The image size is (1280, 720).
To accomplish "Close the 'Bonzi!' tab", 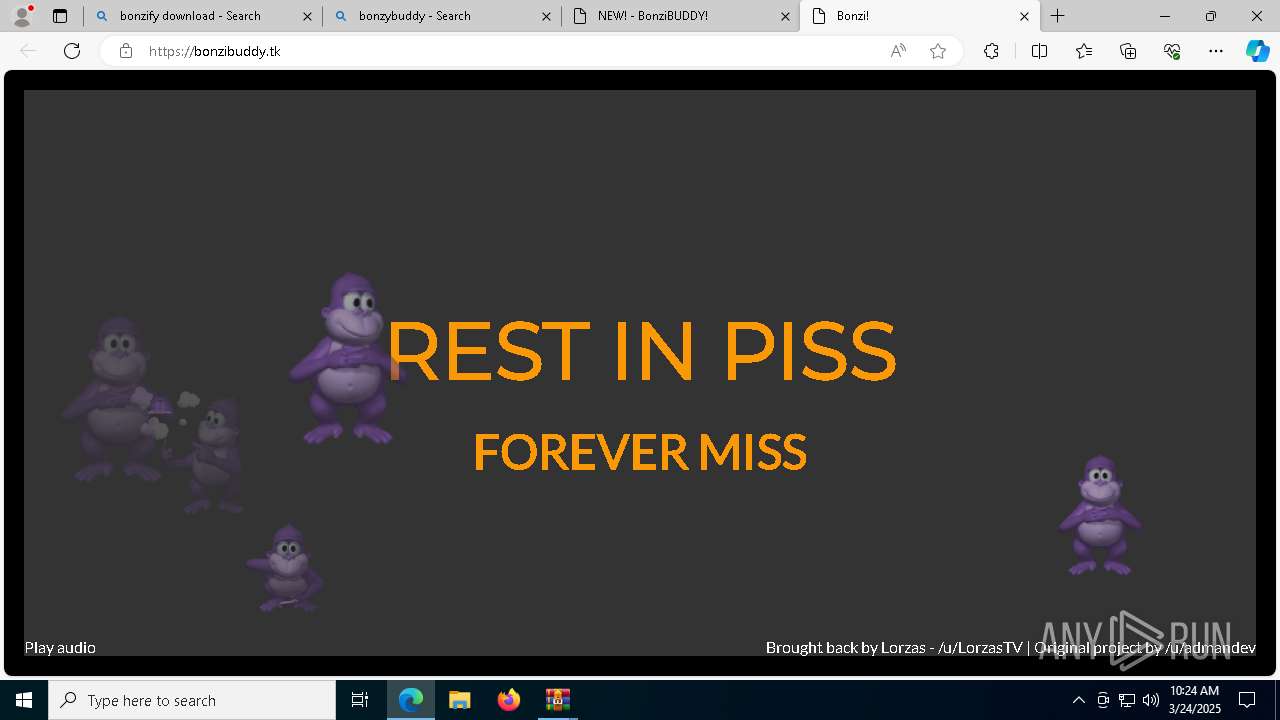I will (1024, 16).
